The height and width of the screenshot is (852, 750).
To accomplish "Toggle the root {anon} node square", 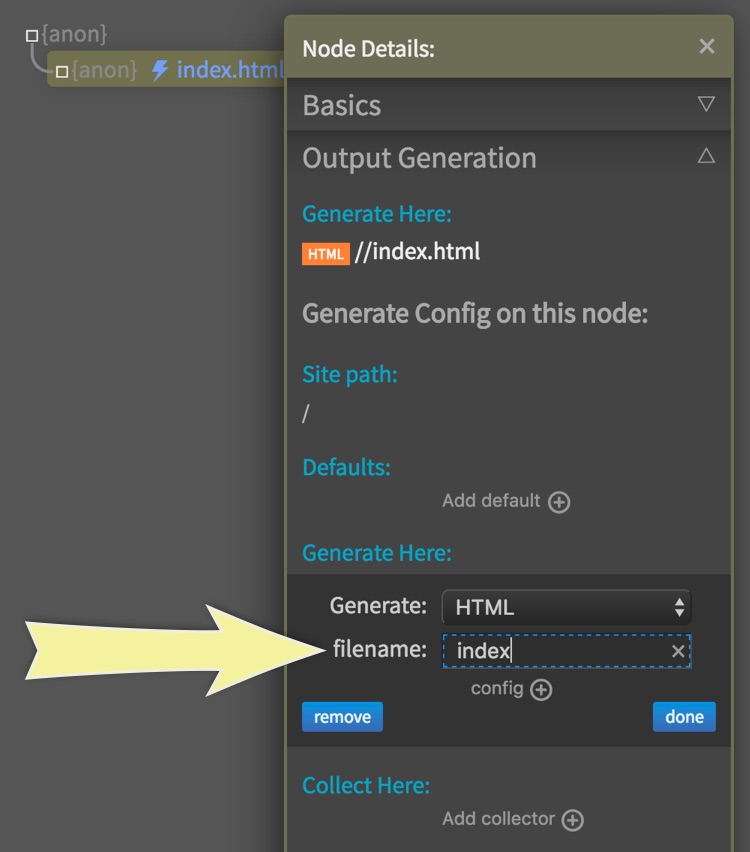I will [x=32, y=36].
